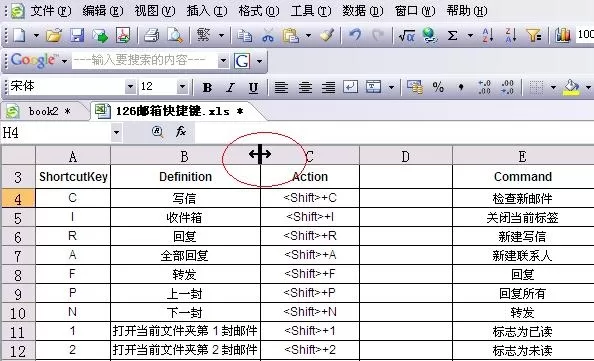Open the 格式(O) menu
This screenshot has width=594, height=361.
[x=259, y=11]
